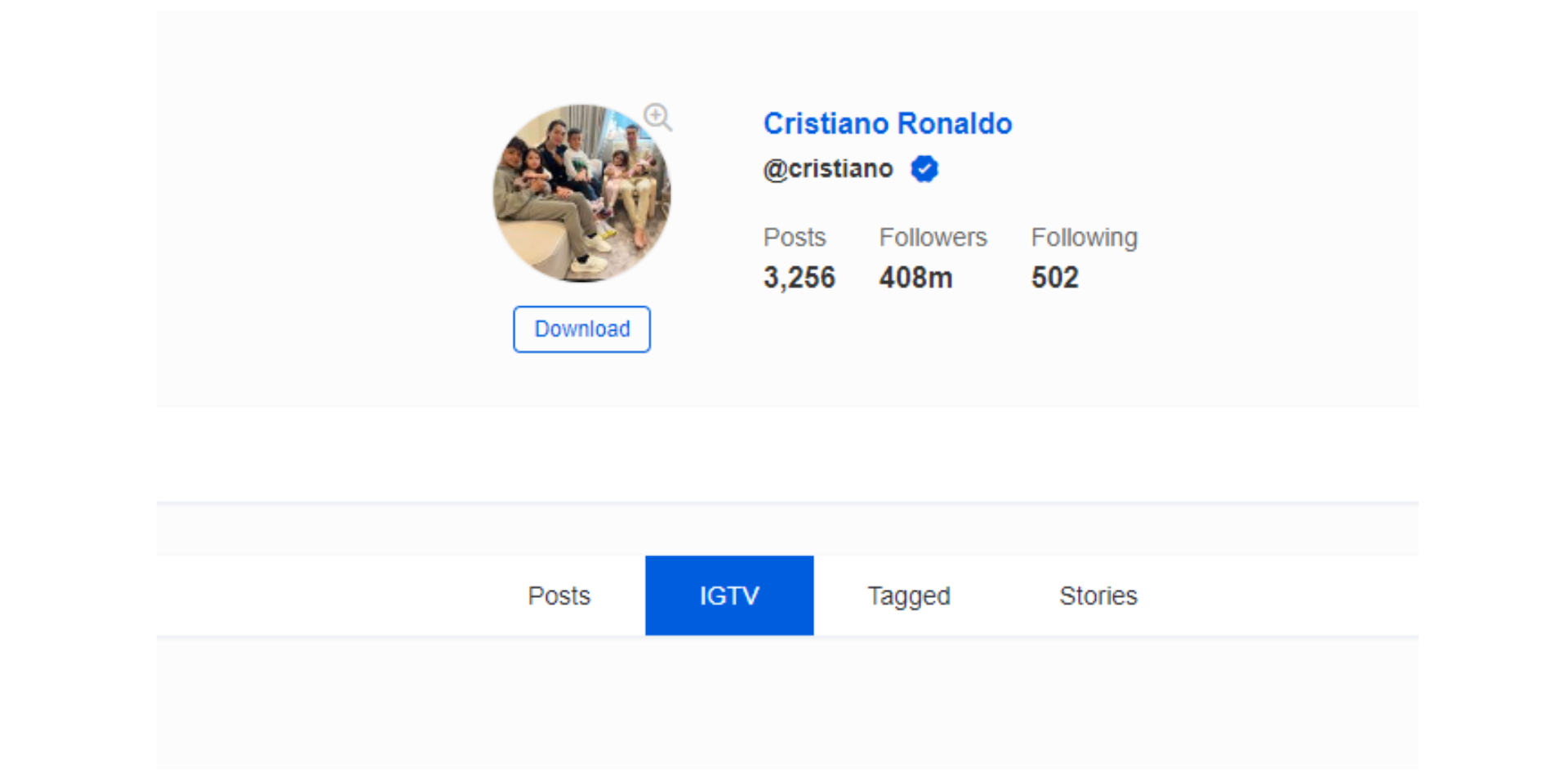Switch to the Posts tab
The width and height of the screenshot is (1568, 776).
point(559,595)
